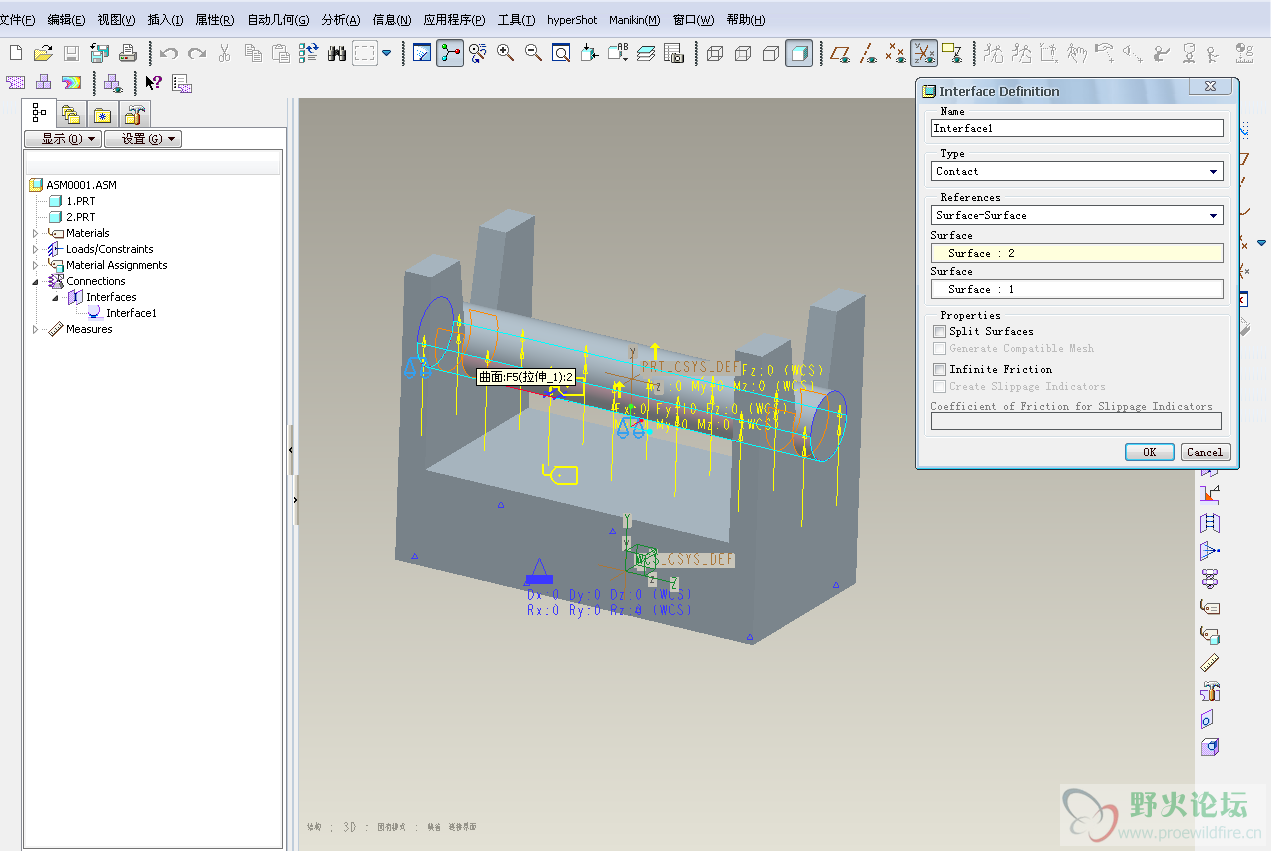The width and height of the screenshot is (1271, 851).
Task: Toggle the coordinate system display icon
Action: tap(924, 53)
